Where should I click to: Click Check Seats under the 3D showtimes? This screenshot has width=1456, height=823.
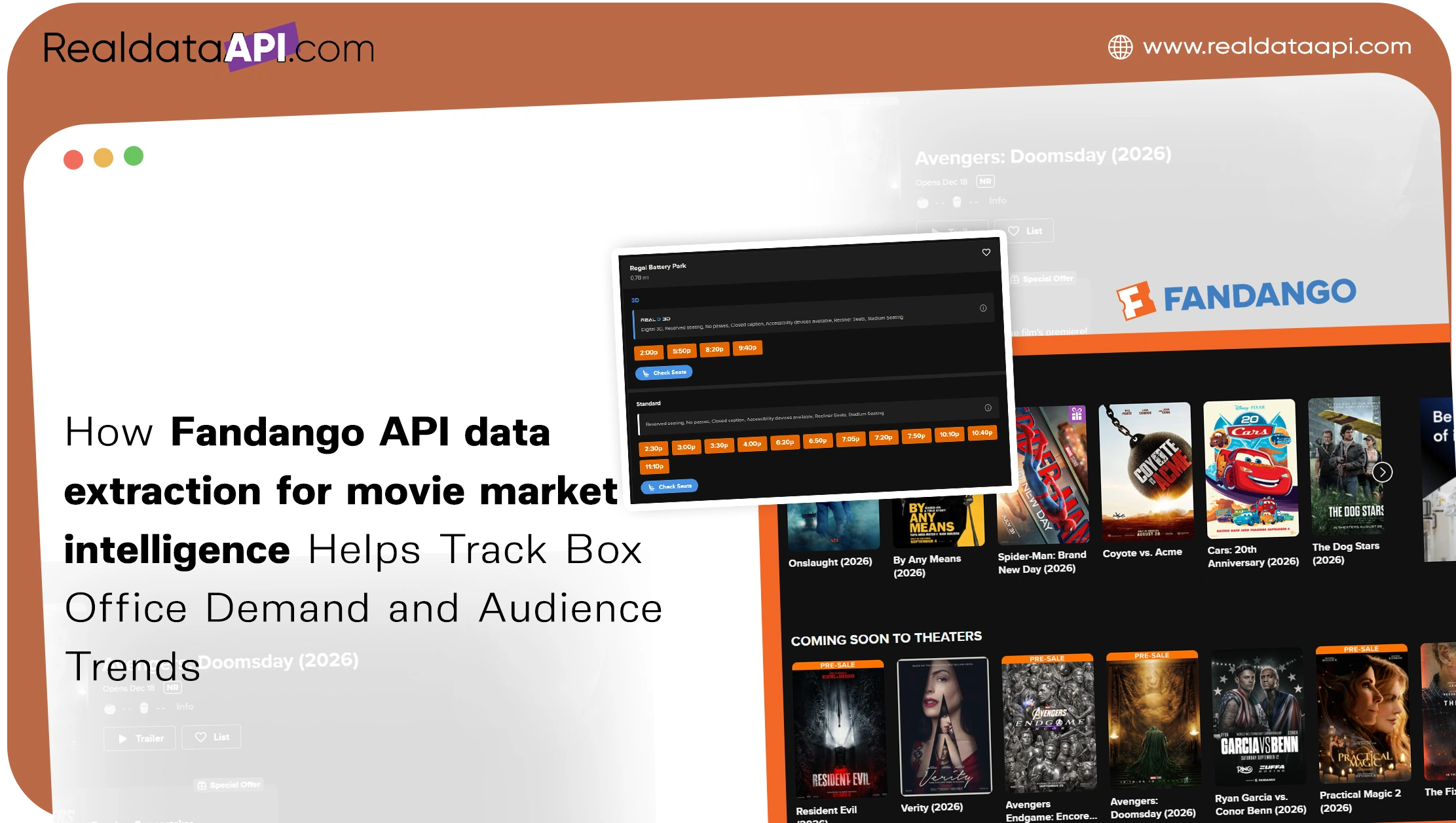pyautogui.click(x=664, y=373)
